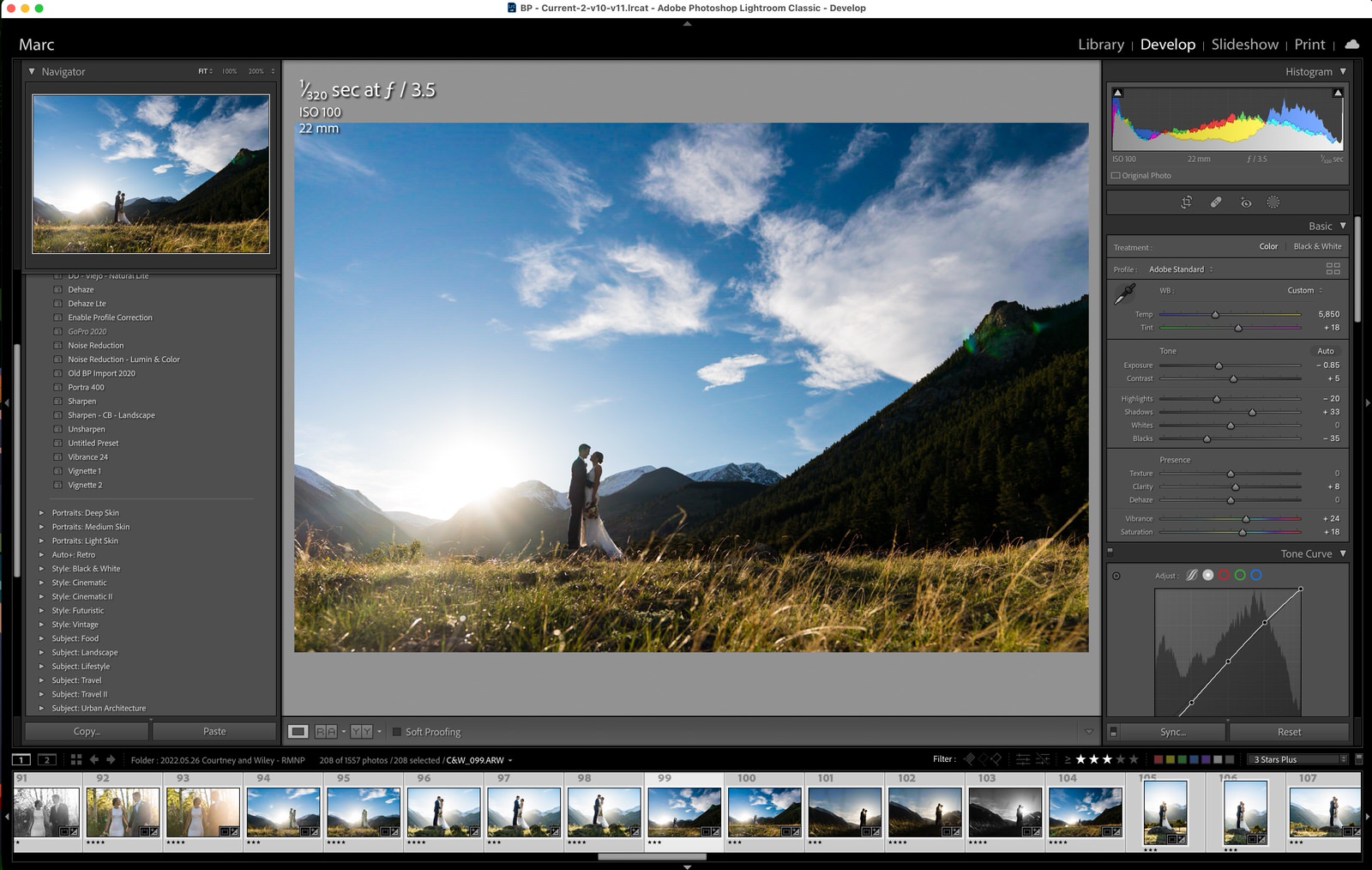Screen dimensions: 1372x870
Task: Choose the parametric curve adjust icon
Action: 1192,575
